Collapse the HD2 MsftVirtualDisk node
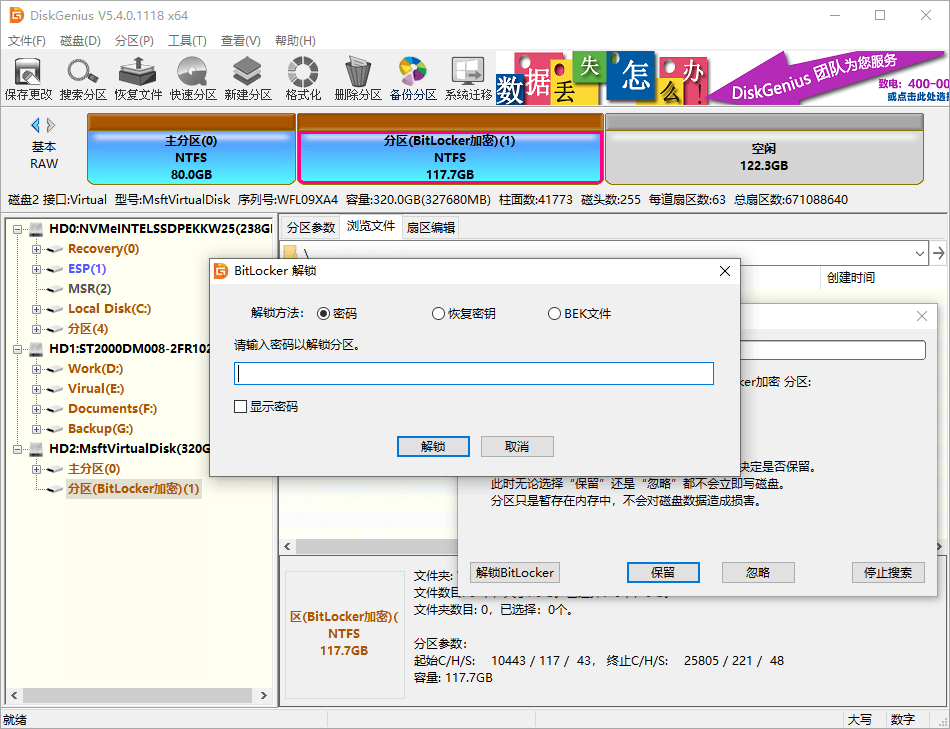 click(17, 449)
